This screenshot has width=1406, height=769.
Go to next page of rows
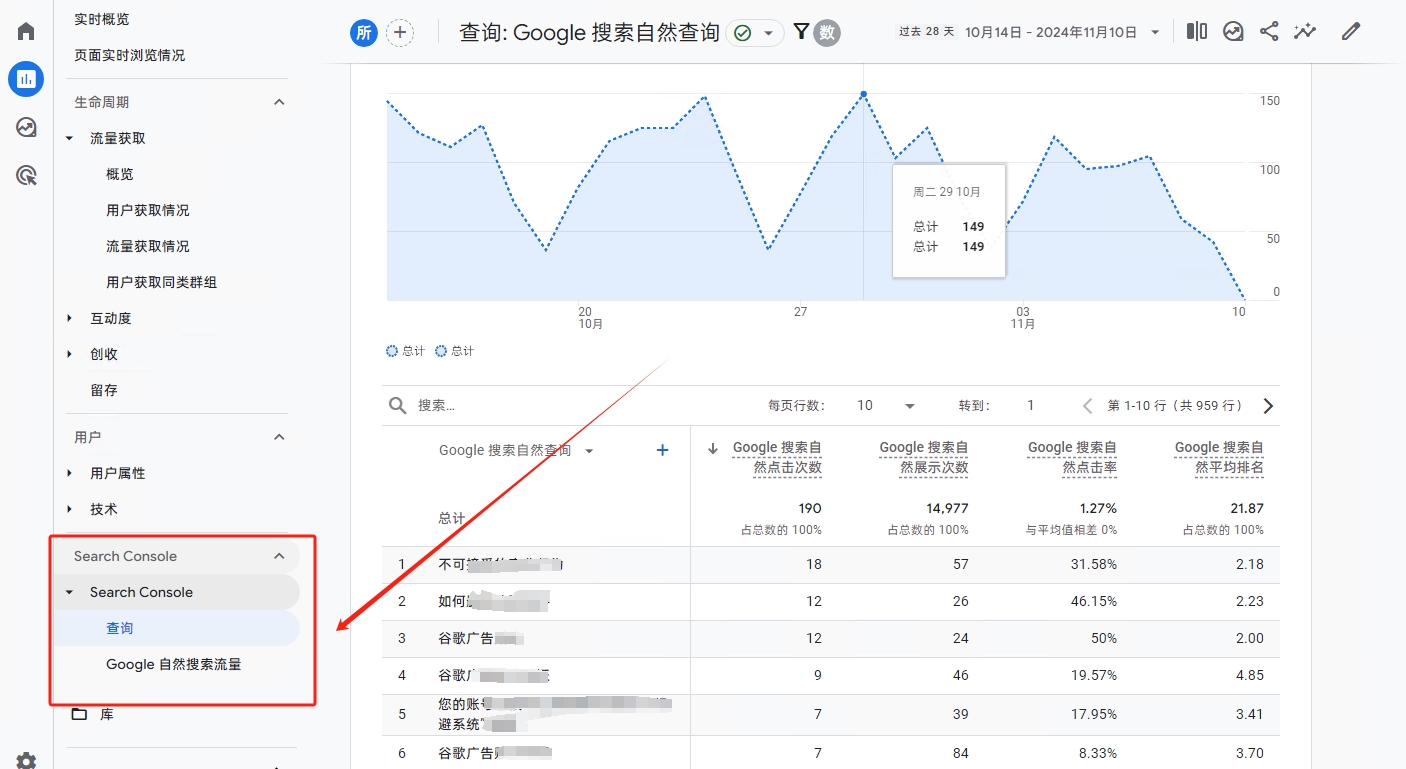[1268, 406]
